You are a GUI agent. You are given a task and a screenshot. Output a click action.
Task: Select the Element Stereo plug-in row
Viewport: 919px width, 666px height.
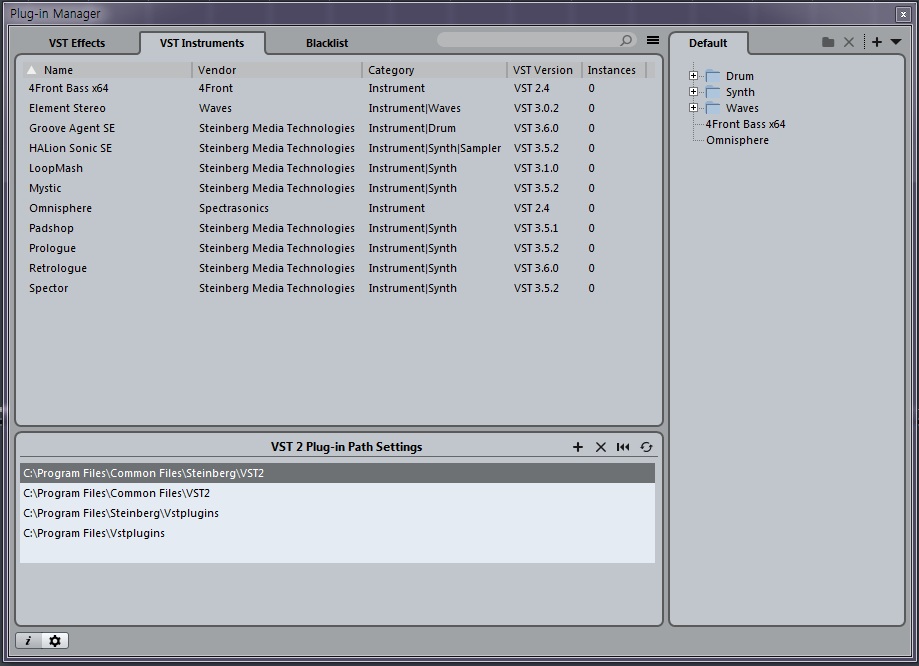pyautogui.click(x=339, y=108)
